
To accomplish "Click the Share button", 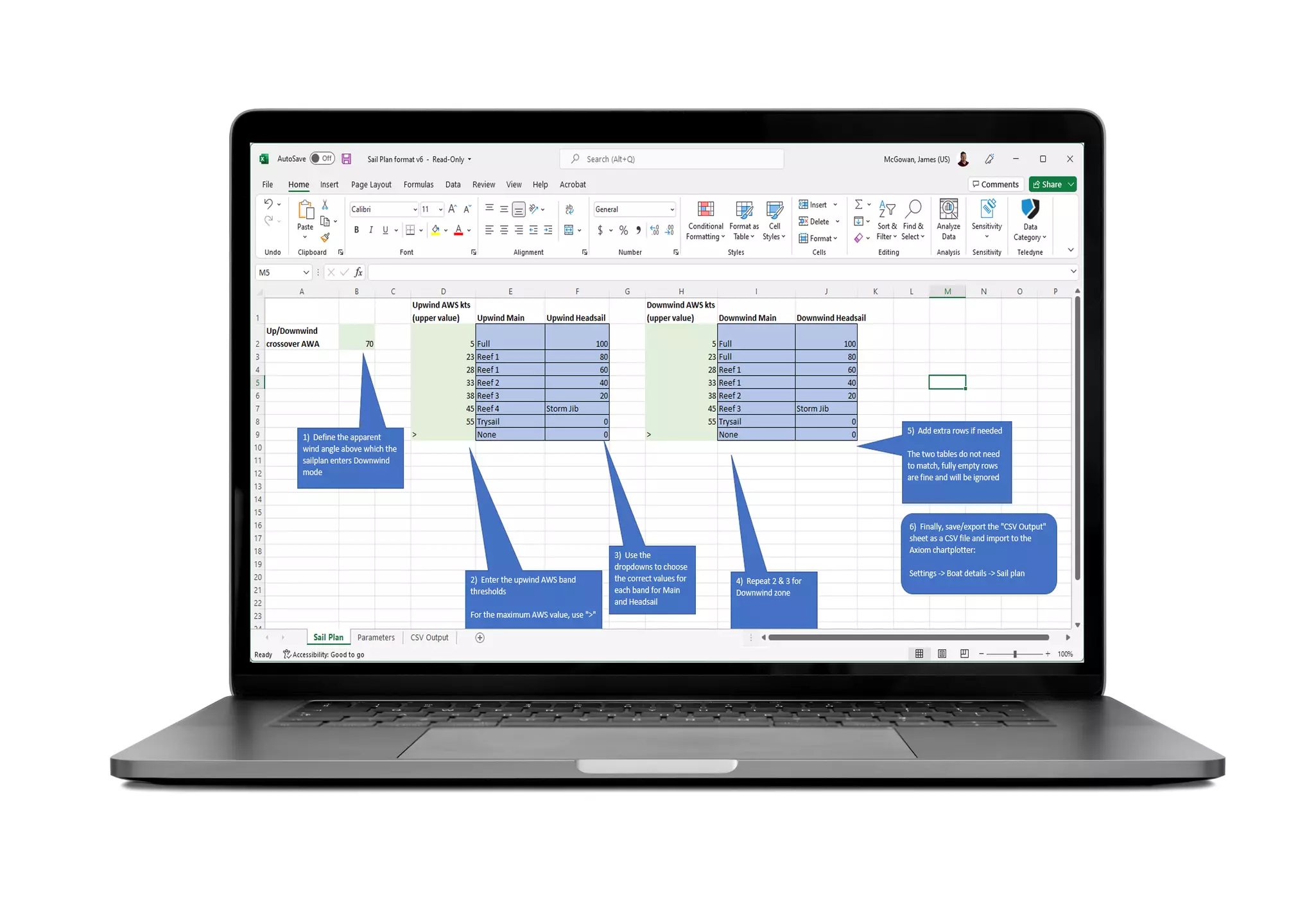I will click(1047, 184).
